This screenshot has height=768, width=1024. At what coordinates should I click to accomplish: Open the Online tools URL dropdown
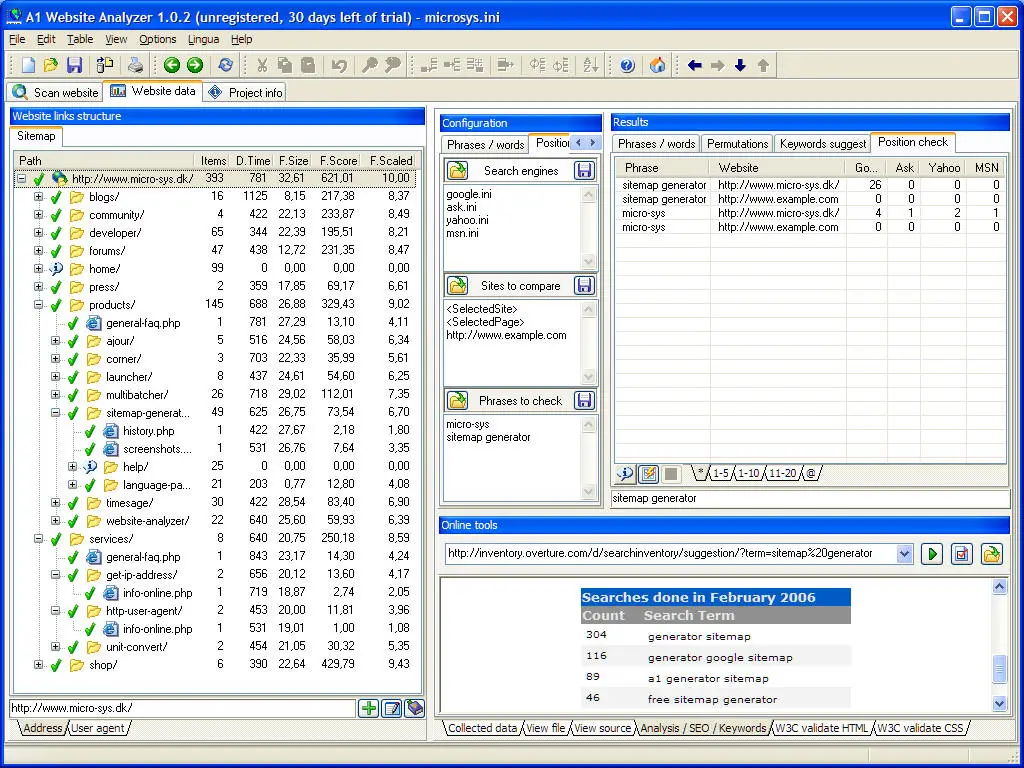[905, 553]
